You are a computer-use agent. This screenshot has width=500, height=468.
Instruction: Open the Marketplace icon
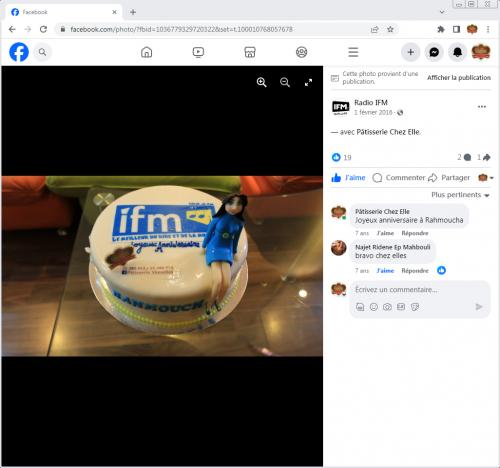pyautogui.click(x=250, y=52)
